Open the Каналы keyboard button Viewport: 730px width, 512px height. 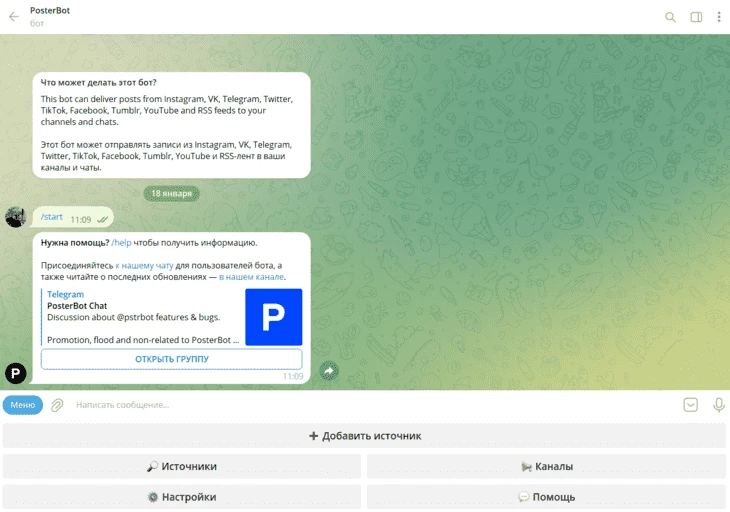coord(547,466)
